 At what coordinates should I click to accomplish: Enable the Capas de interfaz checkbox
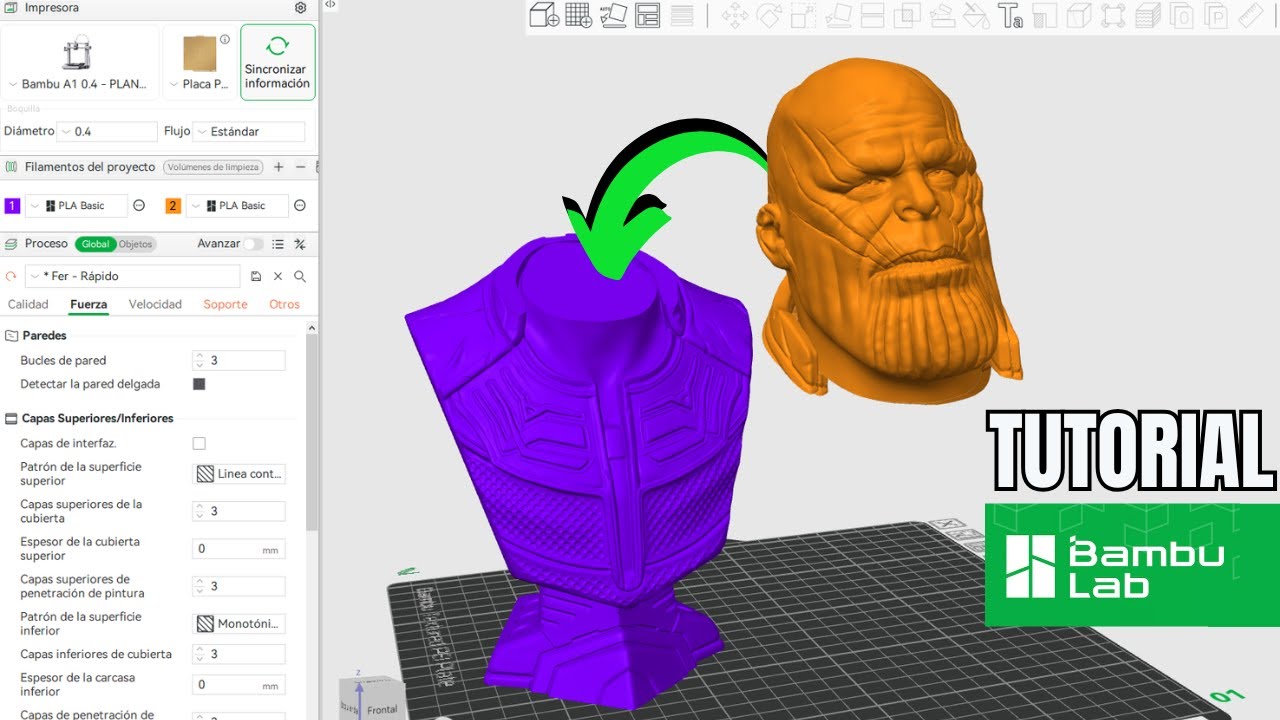(x=199, y=443)
